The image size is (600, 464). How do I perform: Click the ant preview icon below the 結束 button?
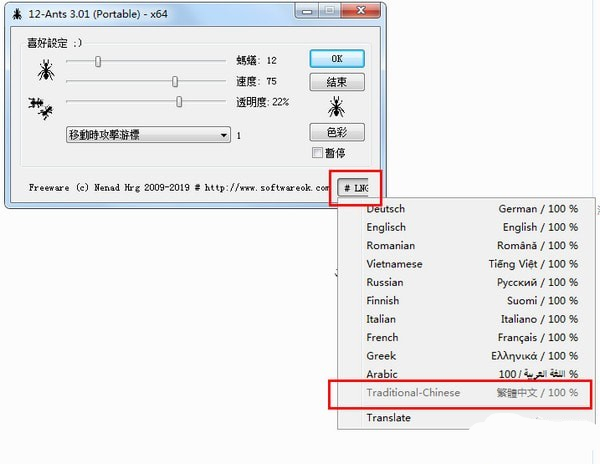[336, 107]
